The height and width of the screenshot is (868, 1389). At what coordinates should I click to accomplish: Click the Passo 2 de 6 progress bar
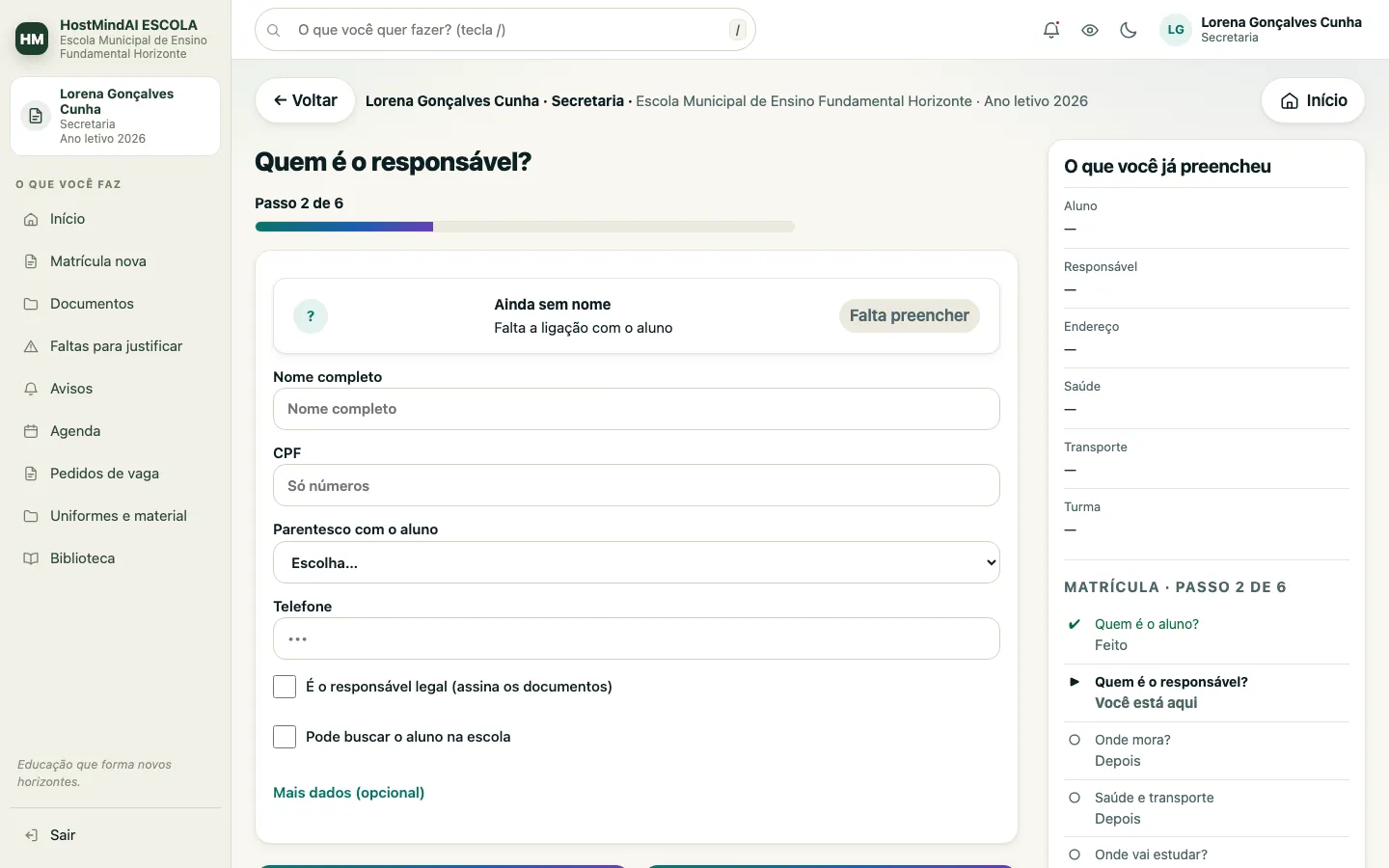click(x=525, y=227)
